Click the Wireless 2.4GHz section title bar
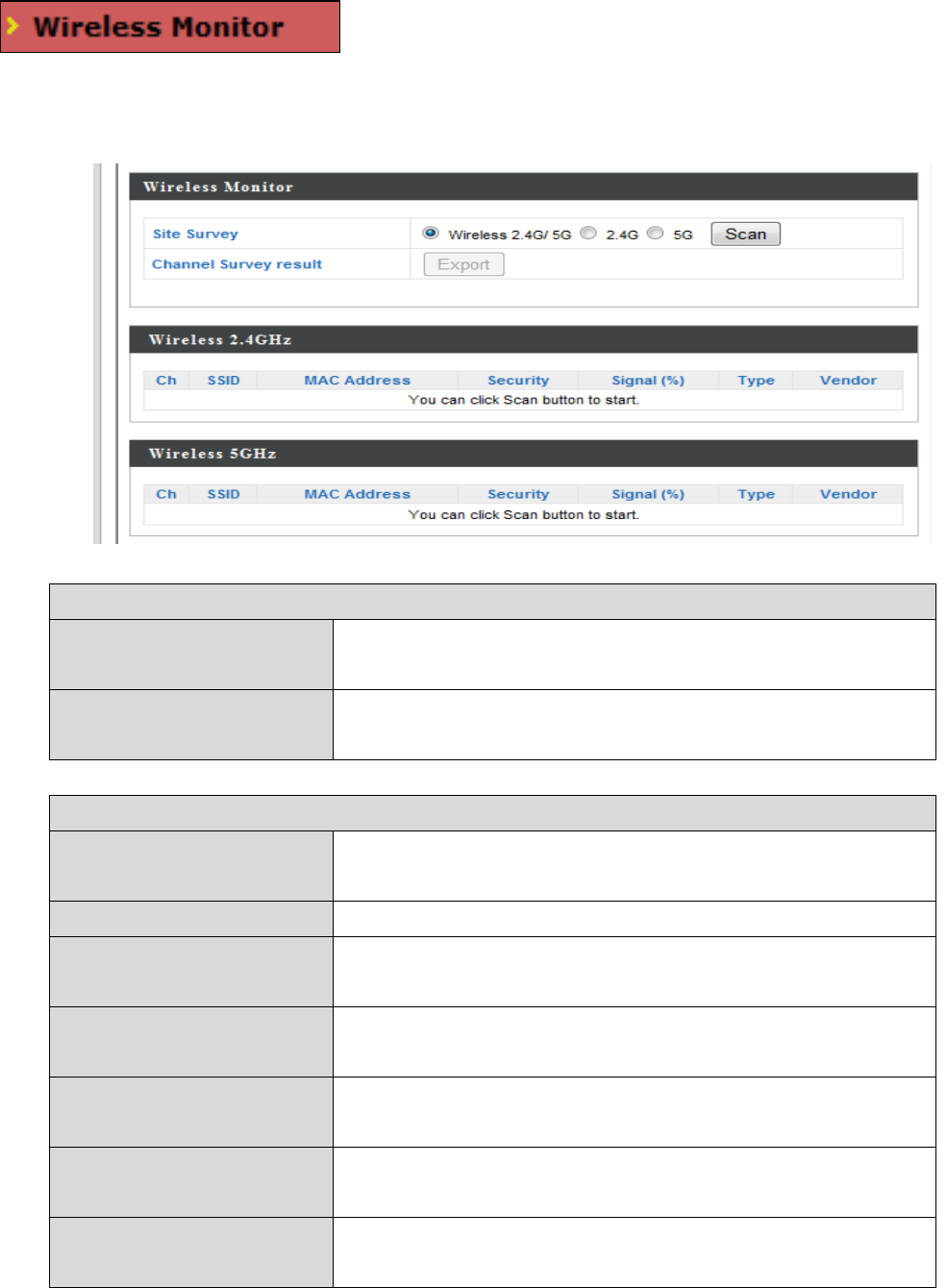The image size is (947, 1288). point(524,339)
